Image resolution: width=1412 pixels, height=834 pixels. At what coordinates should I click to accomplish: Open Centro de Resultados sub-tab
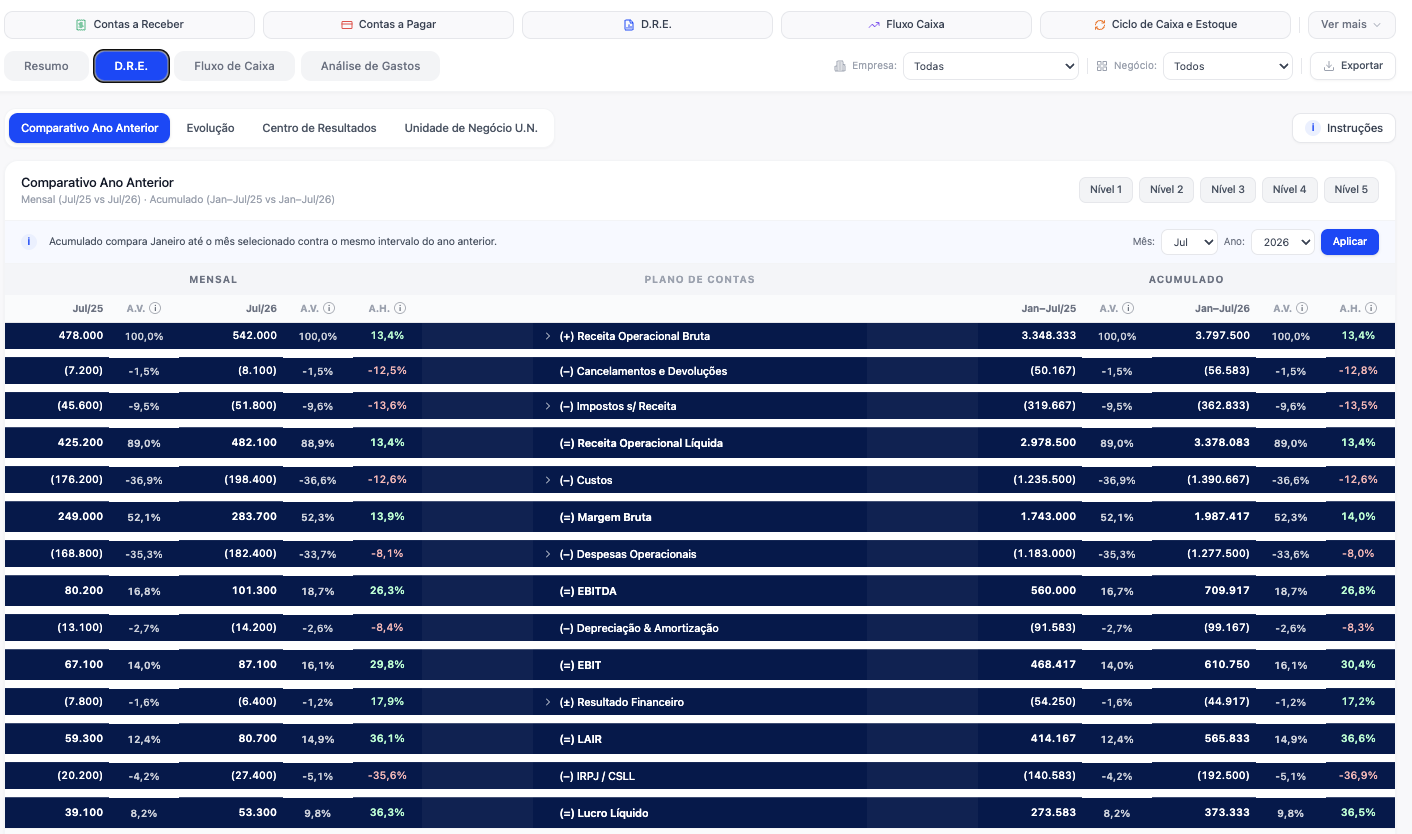click(319, 128)
